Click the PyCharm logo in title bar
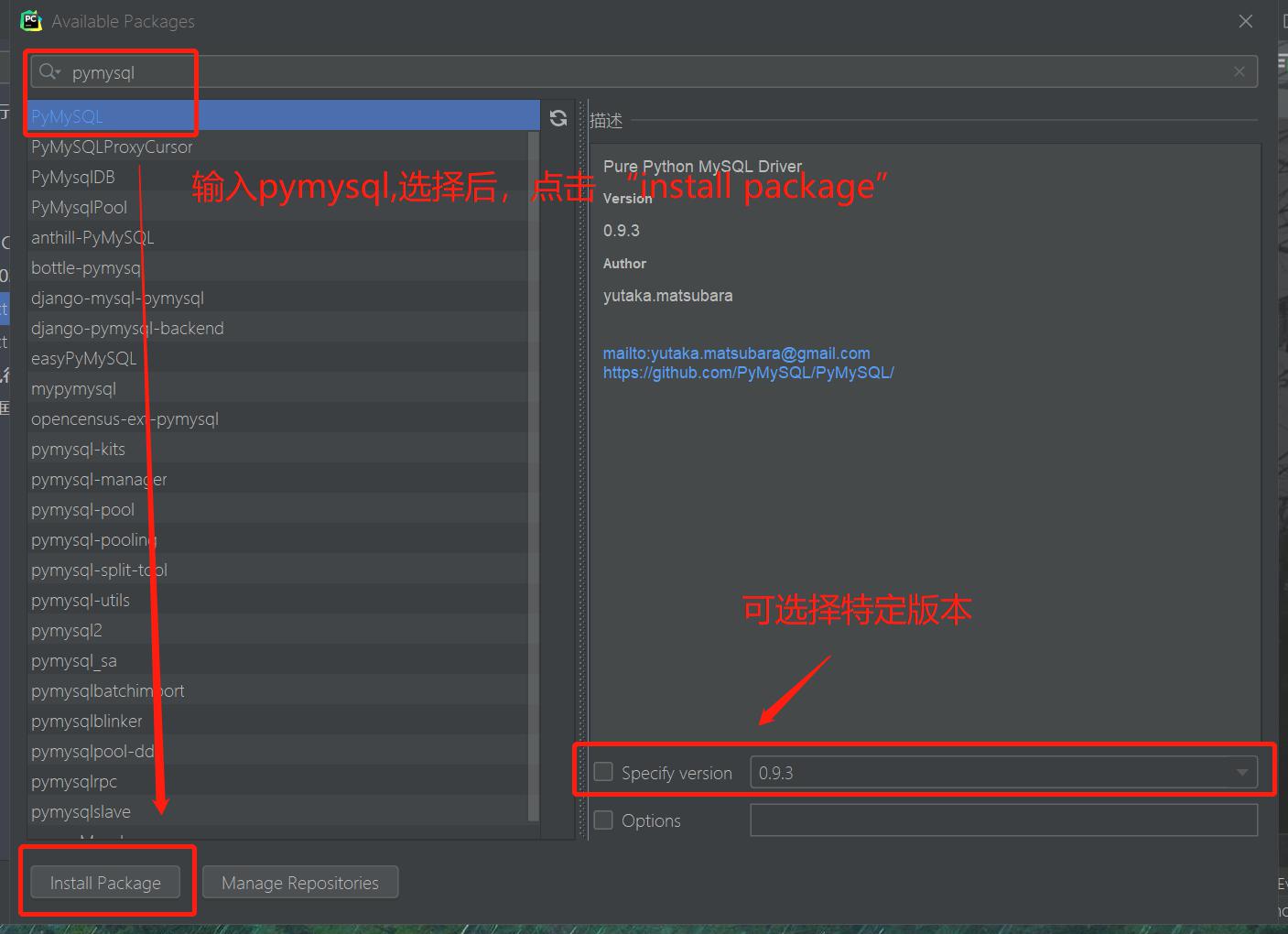Viewport: 1288px width, 934px height. click(x=31, y=20)
